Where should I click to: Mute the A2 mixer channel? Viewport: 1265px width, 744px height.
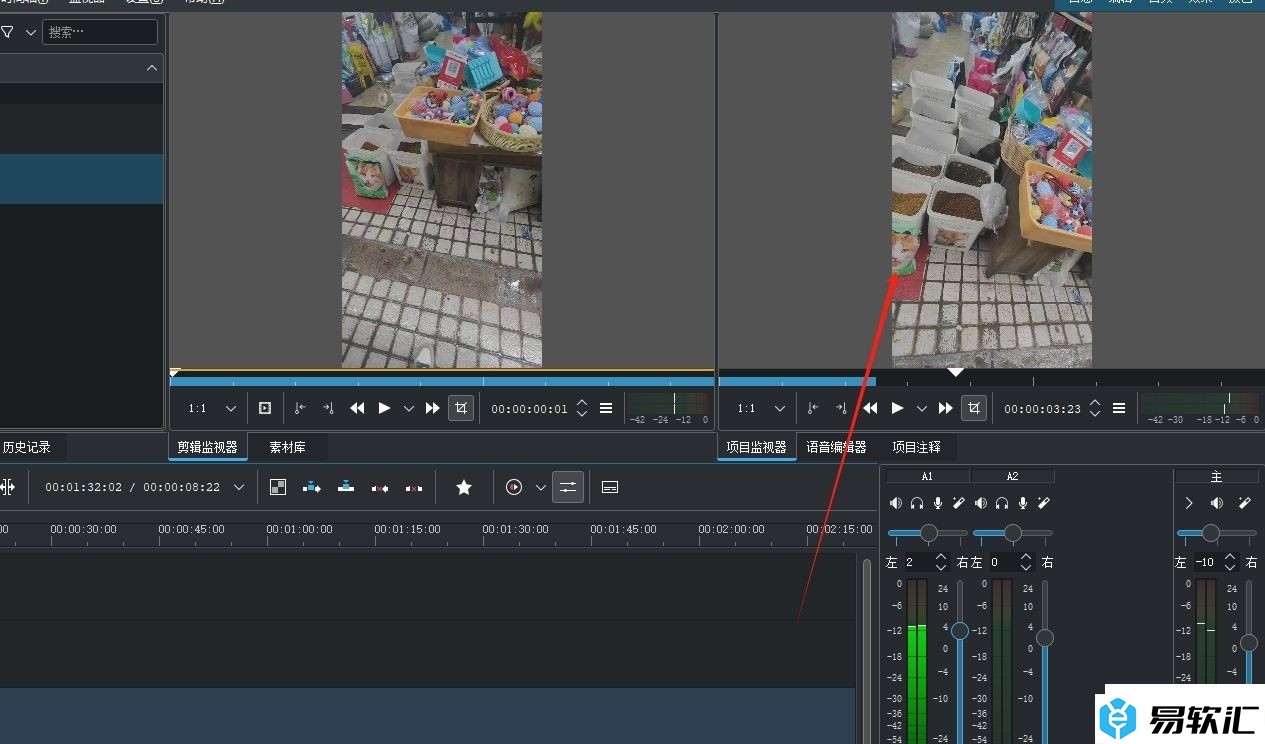pos(981,503)
